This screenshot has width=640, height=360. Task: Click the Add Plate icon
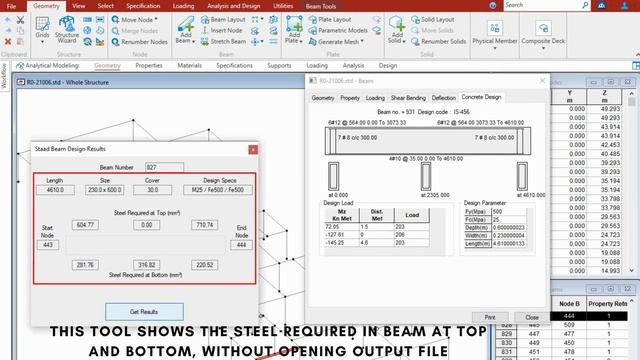click(x=294, y=24)
